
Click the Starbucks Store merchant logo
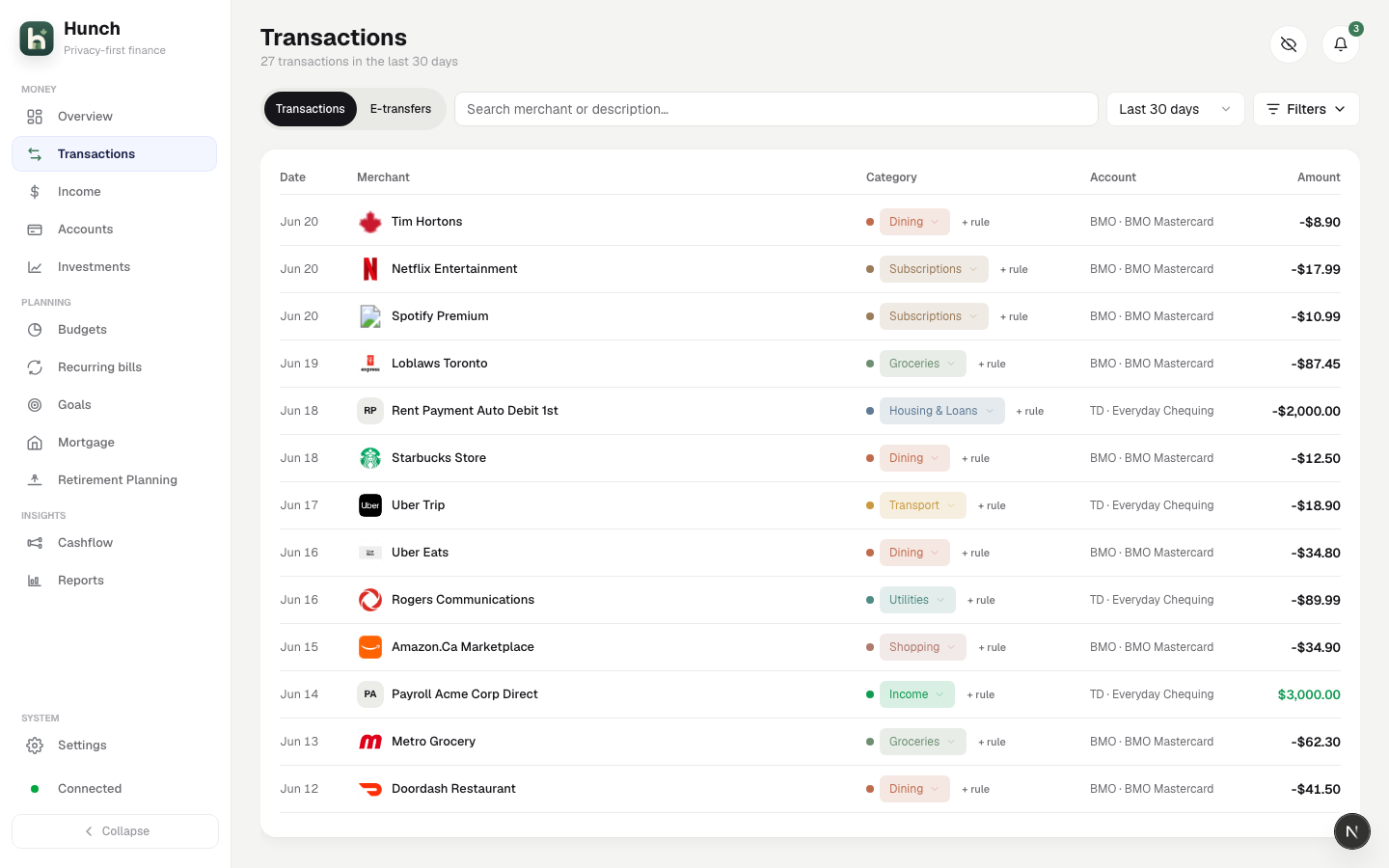click(x=370, y=458)
